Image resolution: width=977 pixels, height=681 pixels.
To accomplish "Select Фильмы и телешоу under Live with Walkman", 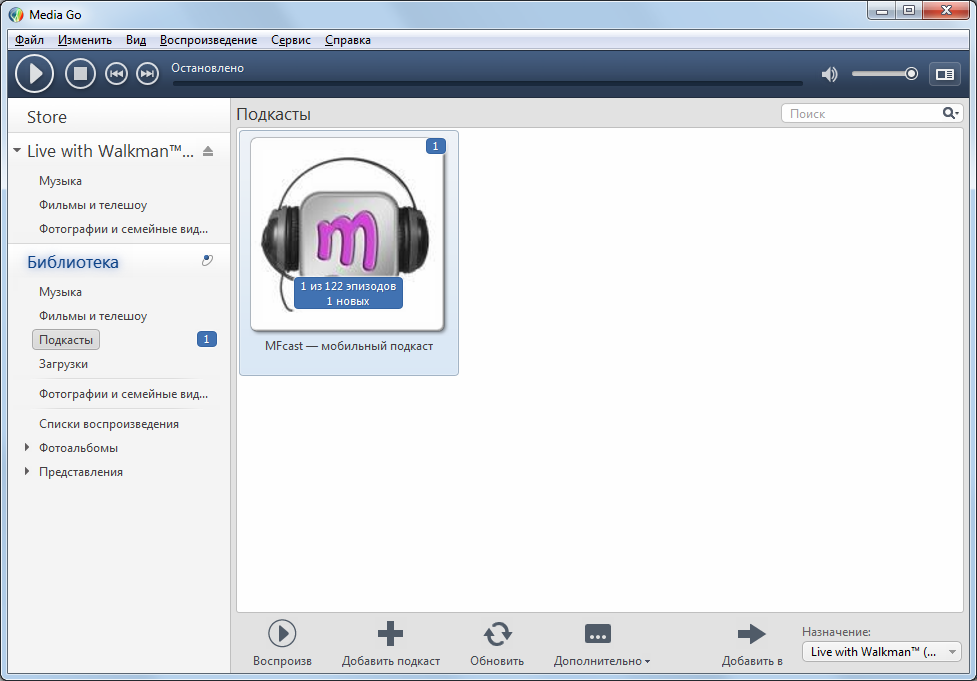I will coord(93,205).
